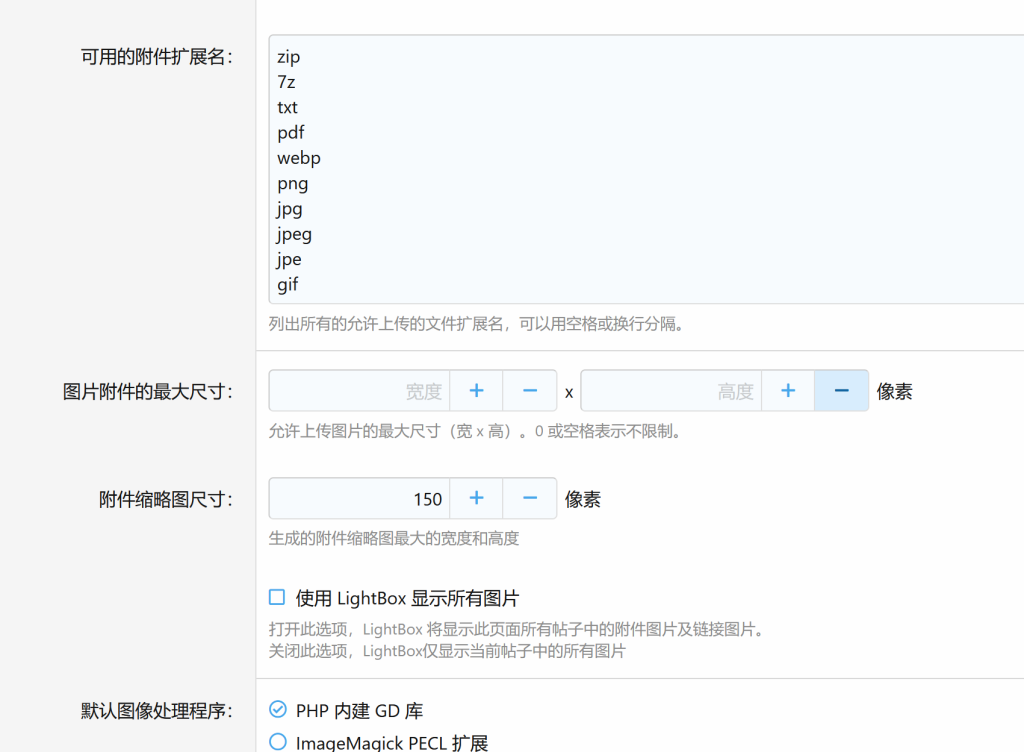1024x752 pixels.
Task: Select the PHP 内建 GD 库 radio option
Action: coord(278,710)
